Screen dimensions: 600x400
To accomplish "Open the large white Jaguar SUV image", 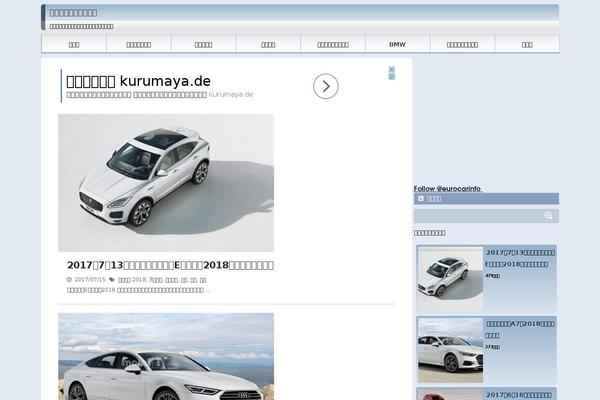I will pyautogui.click(x=166, y=183).
